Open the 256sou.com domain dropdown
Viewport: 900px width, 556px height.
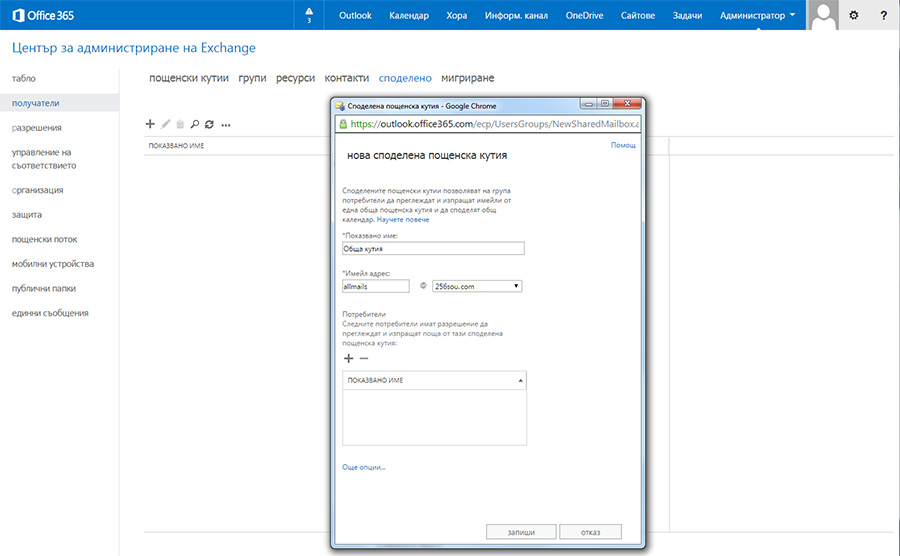click(x=477, y=286)
